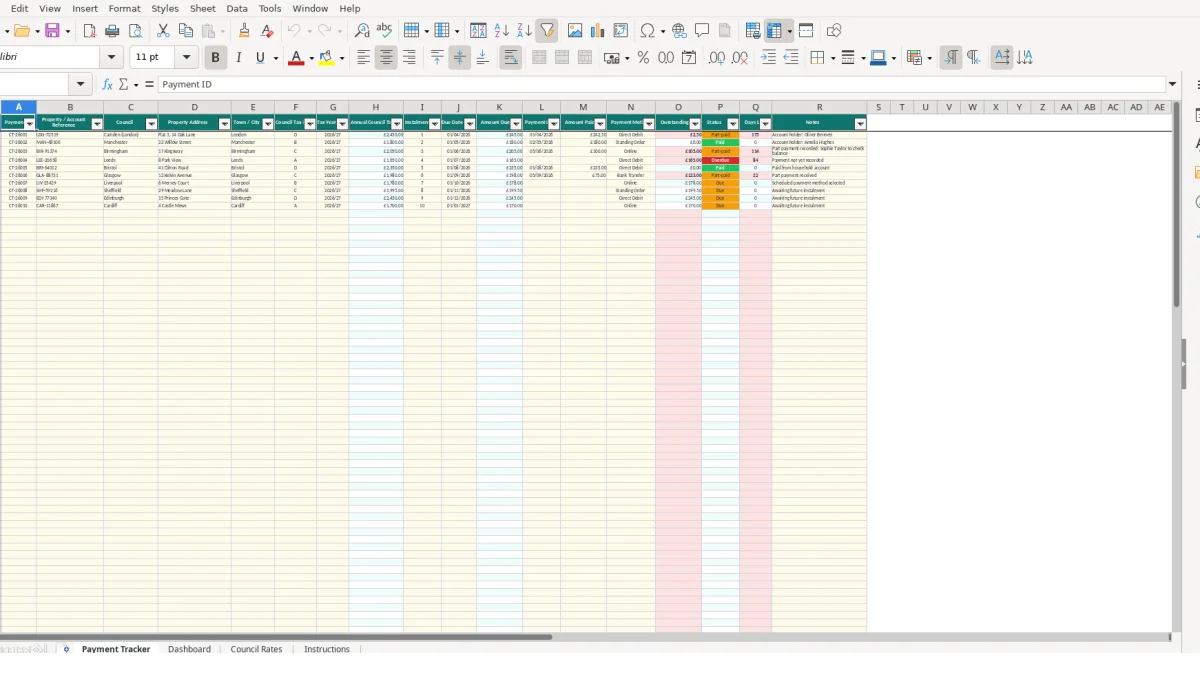The height and width of the screenshot is (675, 1200).
Task: Expand the Name Box dropdown
Action: coord(81,85)
